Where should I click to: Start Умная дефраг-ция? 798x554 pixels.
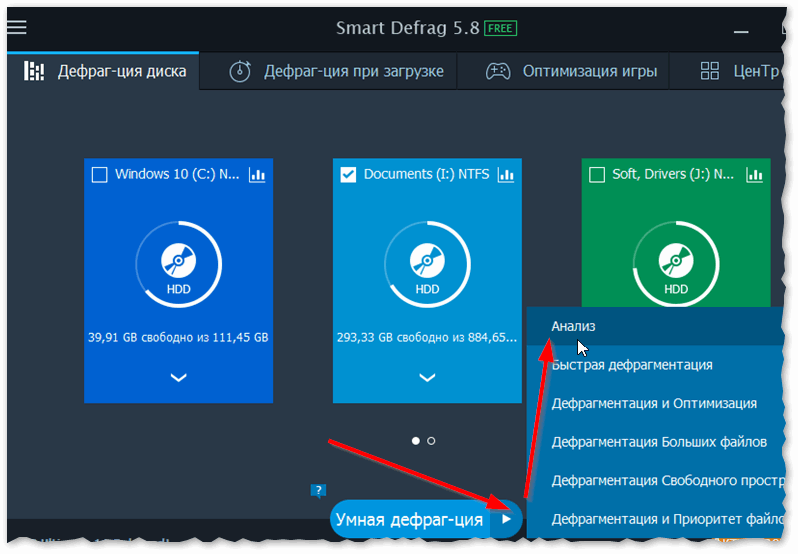click(410, 519)
